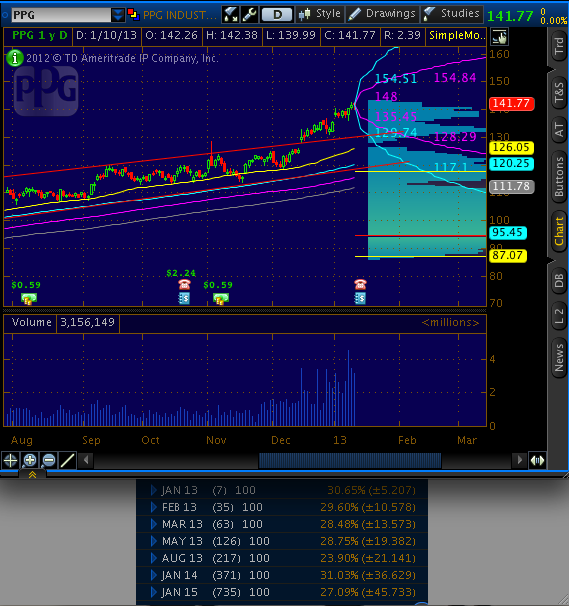
Task: Switch to the Buttons side tab
Action: tap(559, 176)
